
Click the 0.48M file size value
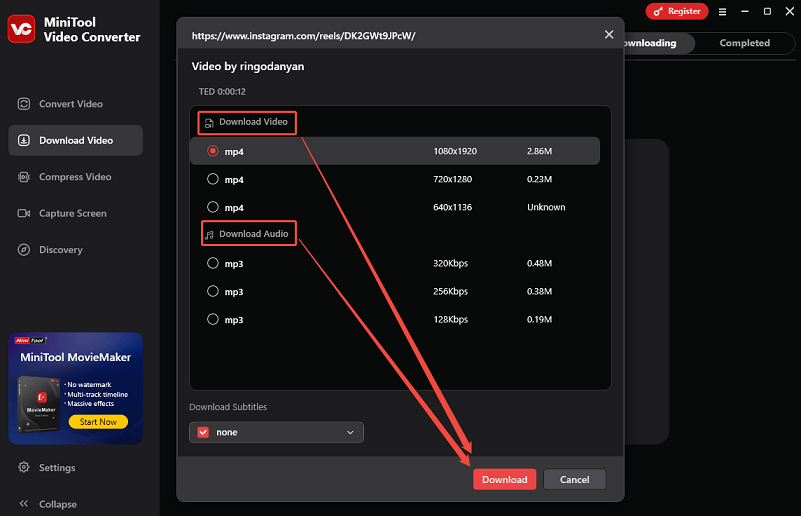539,263
